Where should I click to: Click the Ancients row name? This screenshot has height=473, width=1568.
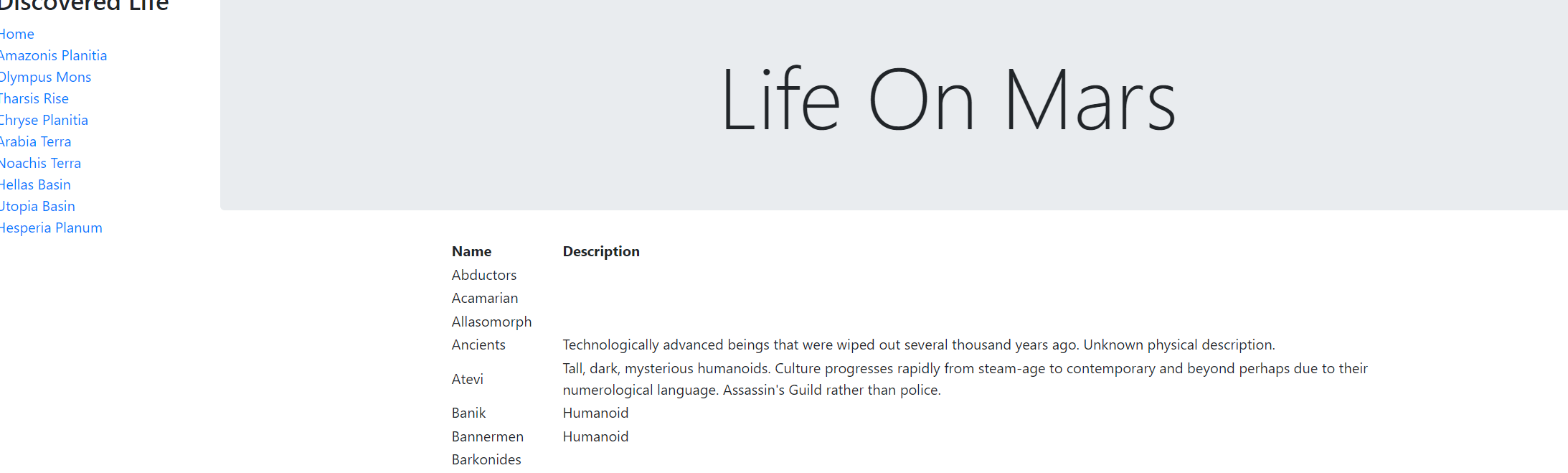pyautogui.click(x=478, y=345)
